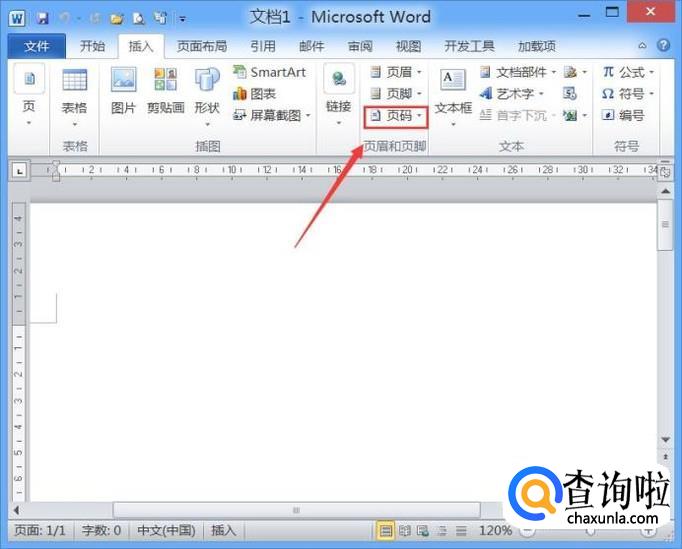Open the 页 pages dropdown
The width and height of the screenshot is (682, 549).
point(29,95)
